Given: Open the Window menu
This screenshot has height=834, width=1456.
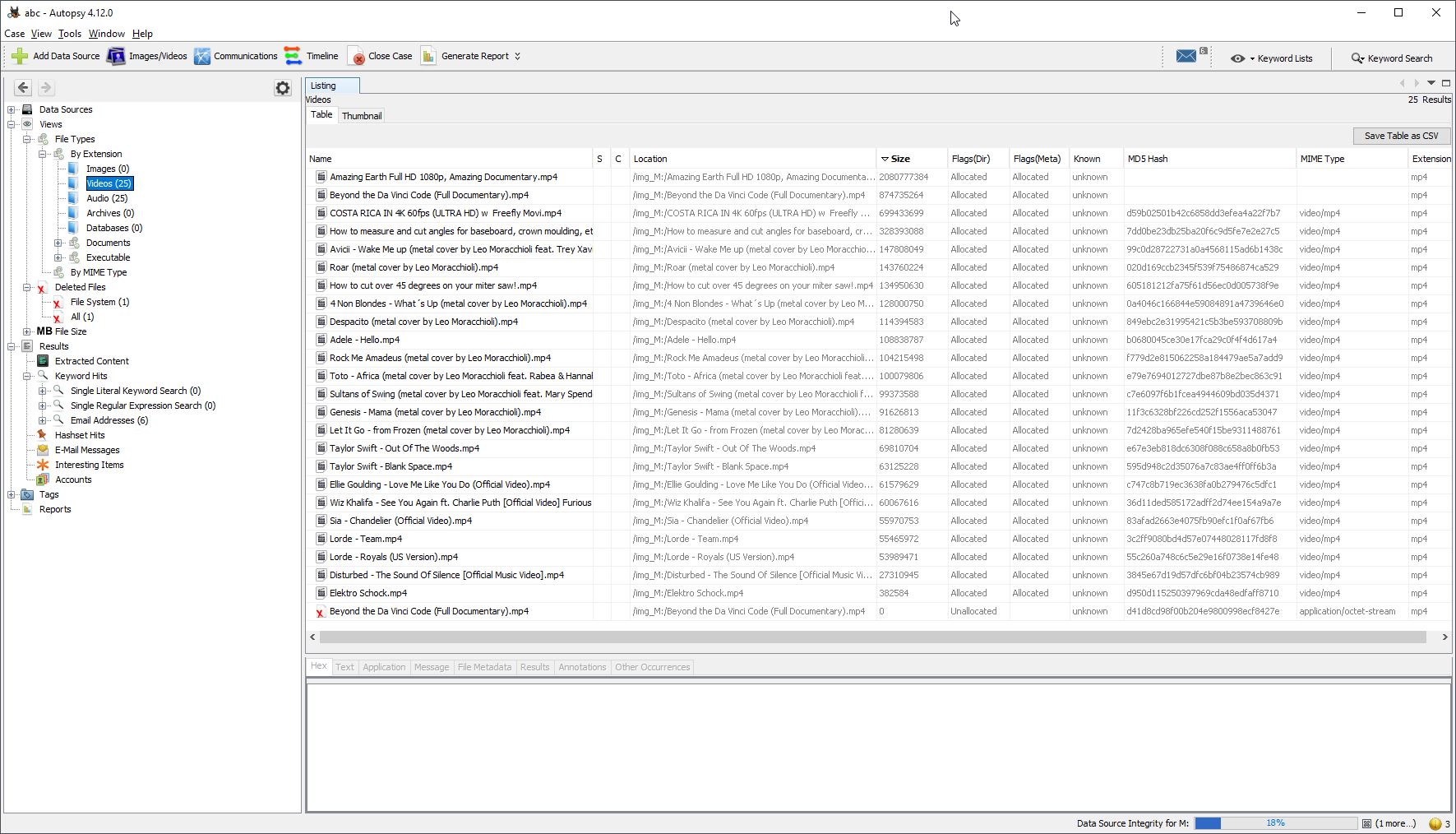Looking at the screenshot, I should pyautogui.click(x=107, y=34).
